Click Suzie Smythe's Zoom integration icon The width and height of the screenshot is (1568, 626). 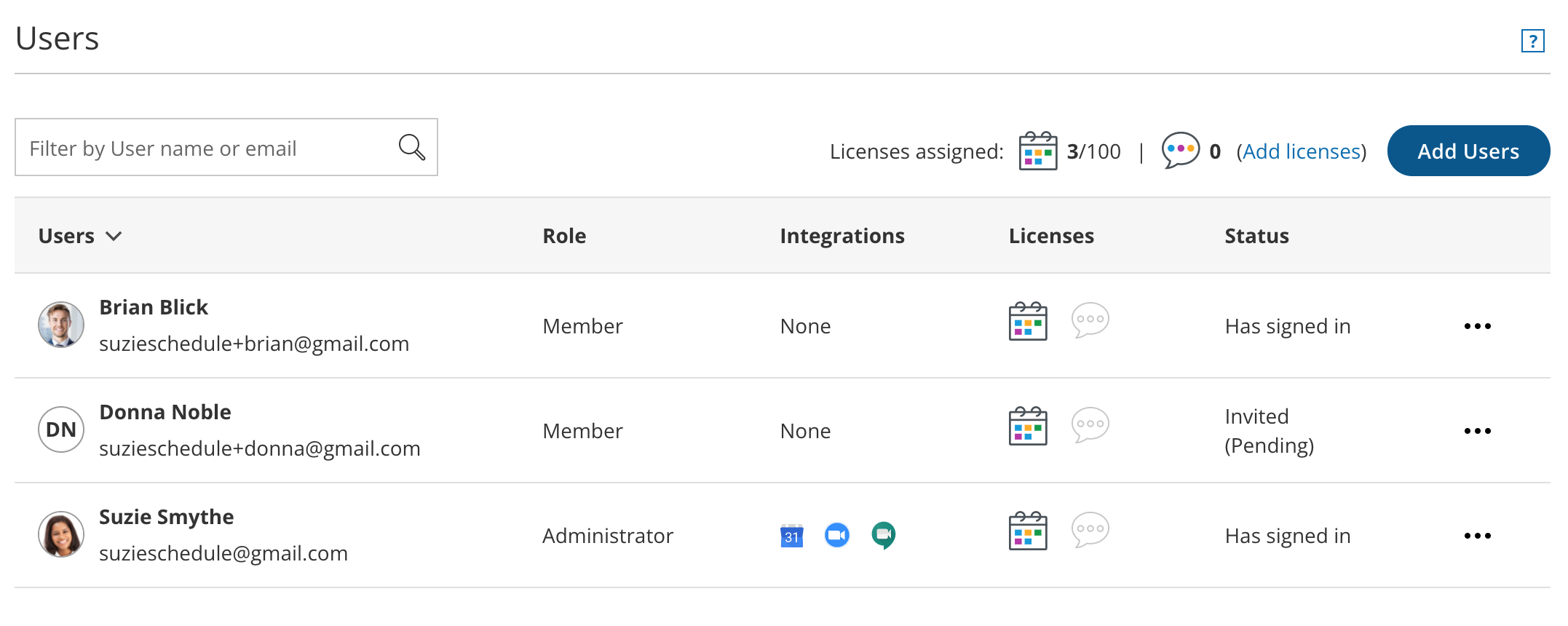837,536
